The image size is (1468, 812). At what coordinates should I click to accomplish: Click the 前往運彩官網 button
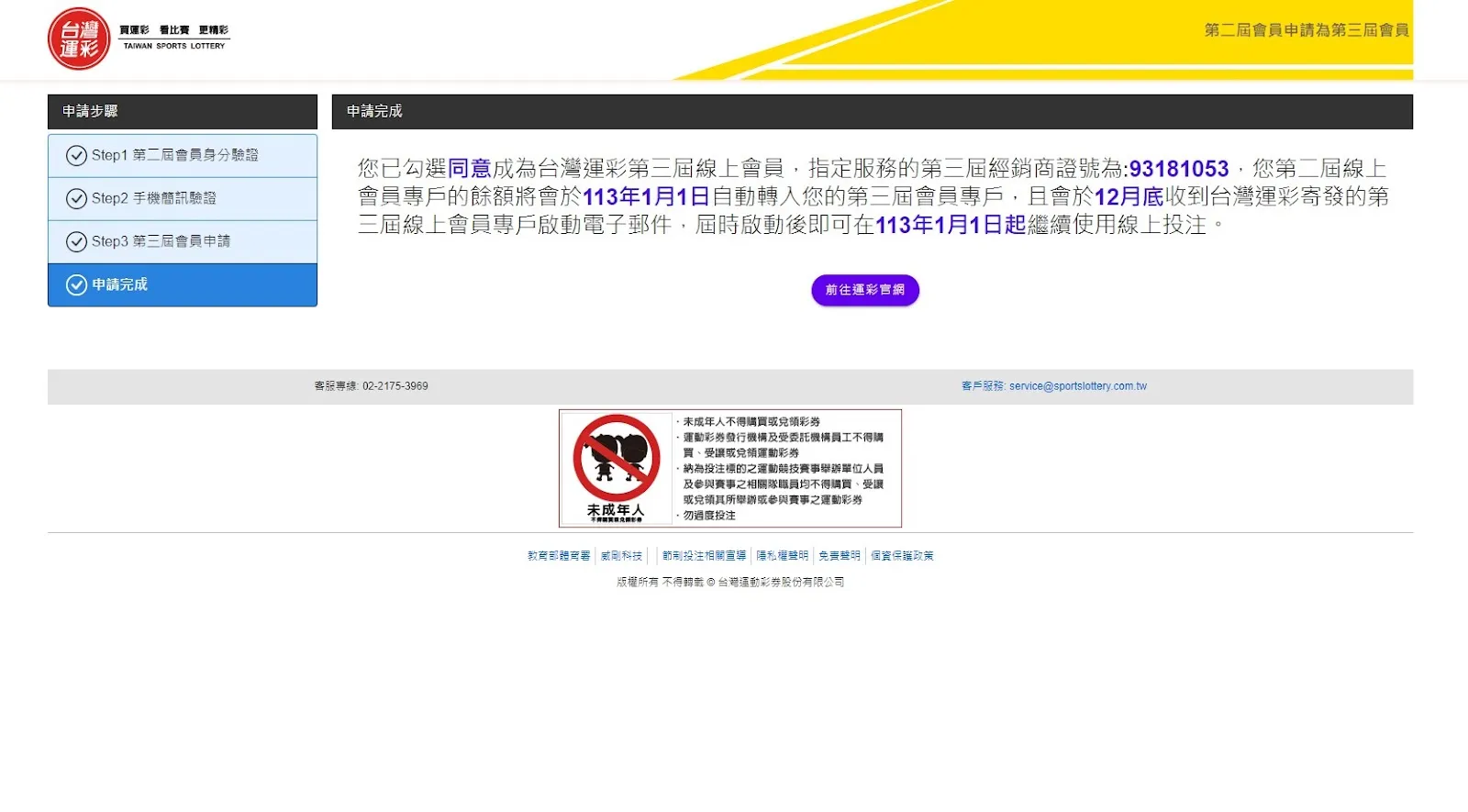point(865,290)
